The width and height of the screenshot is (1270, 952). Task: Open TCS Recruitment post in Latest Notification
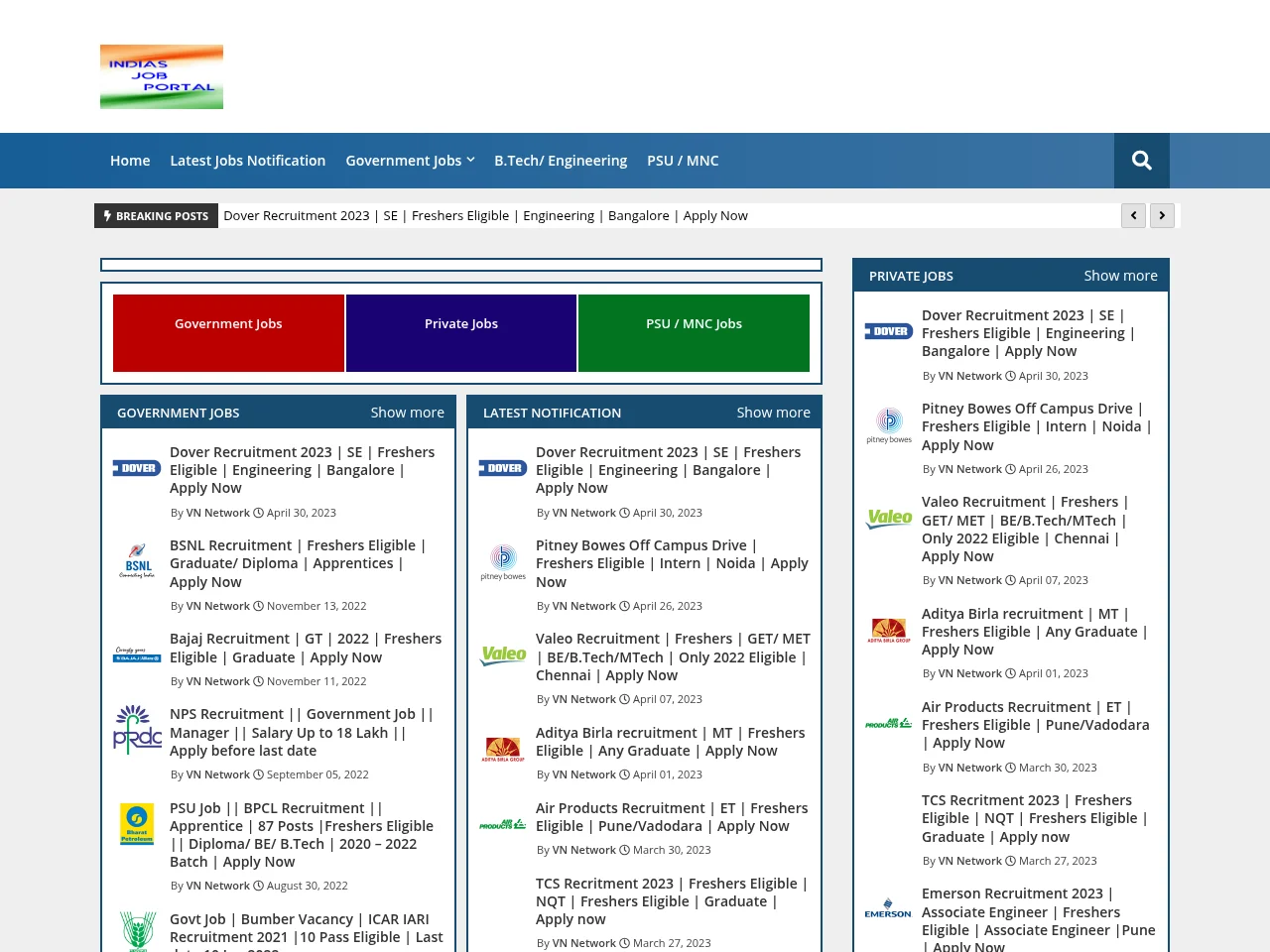672,901
